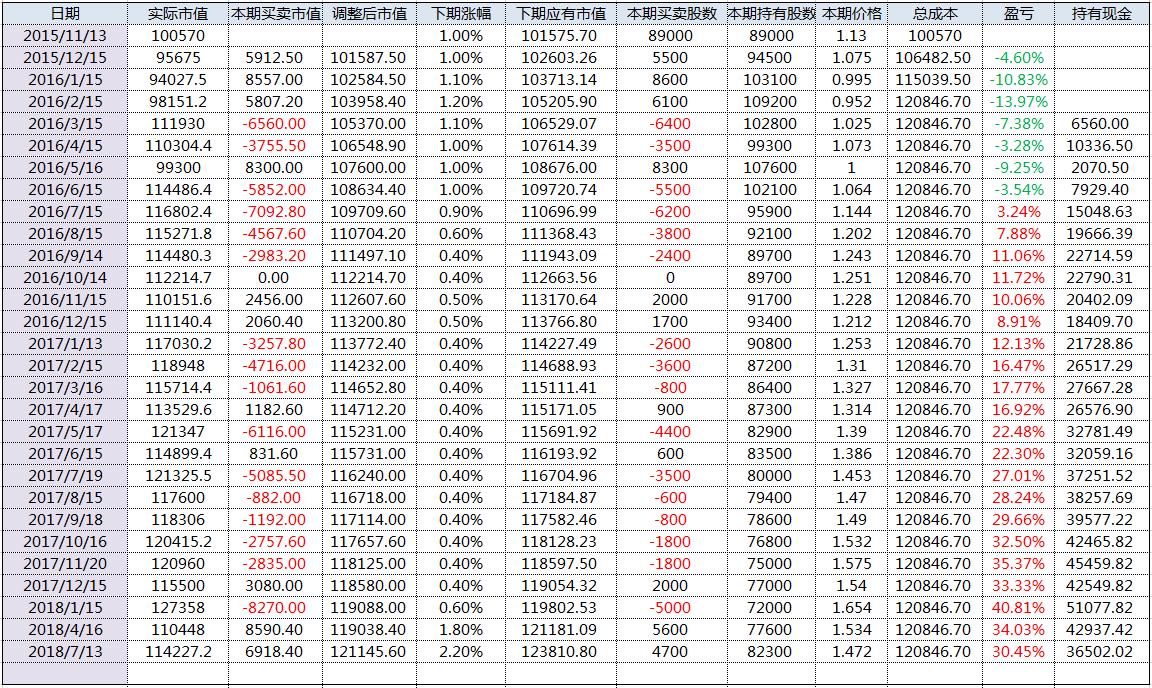
Task: Select the cash cell 6560.00
Action: (1101, 123)
